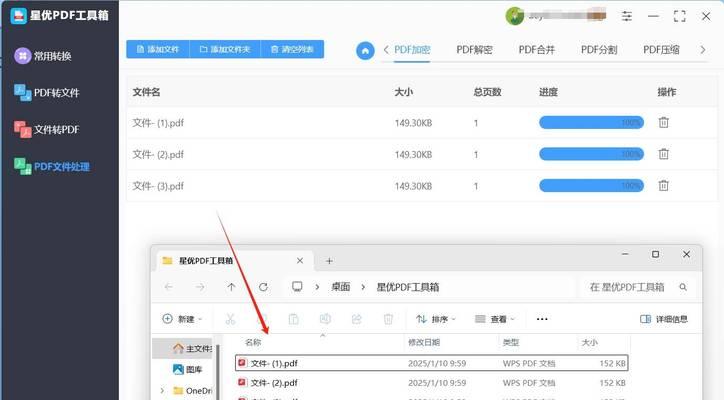
Task: Switch to the PDF分割 tab
Action: point(599,50)
